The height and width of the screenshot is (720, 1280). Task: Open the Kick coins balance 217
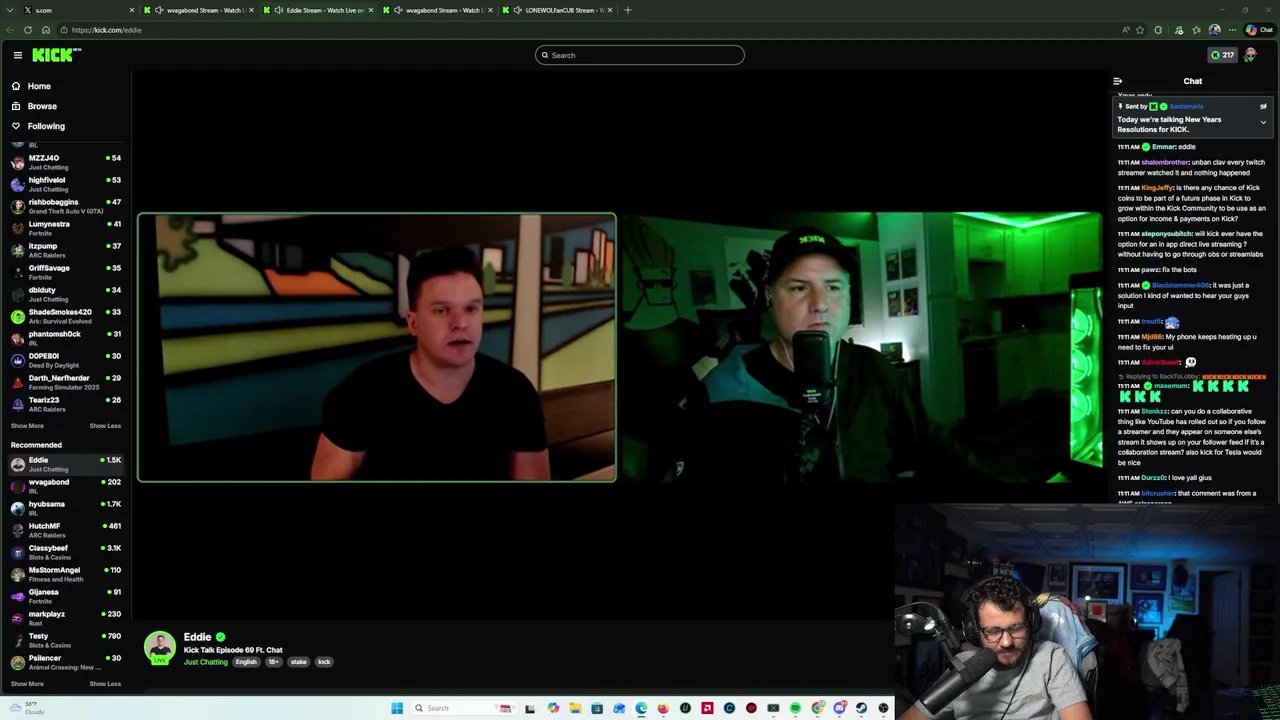click(1222, 55)
